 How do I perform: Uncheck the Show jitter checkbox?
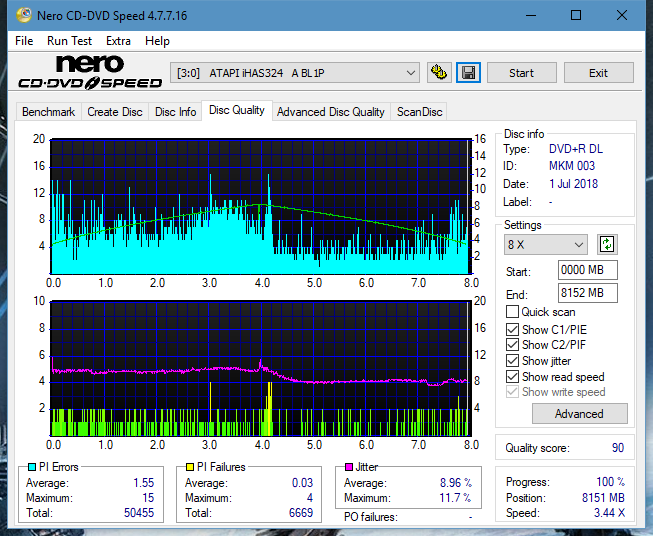click(513, 361)
